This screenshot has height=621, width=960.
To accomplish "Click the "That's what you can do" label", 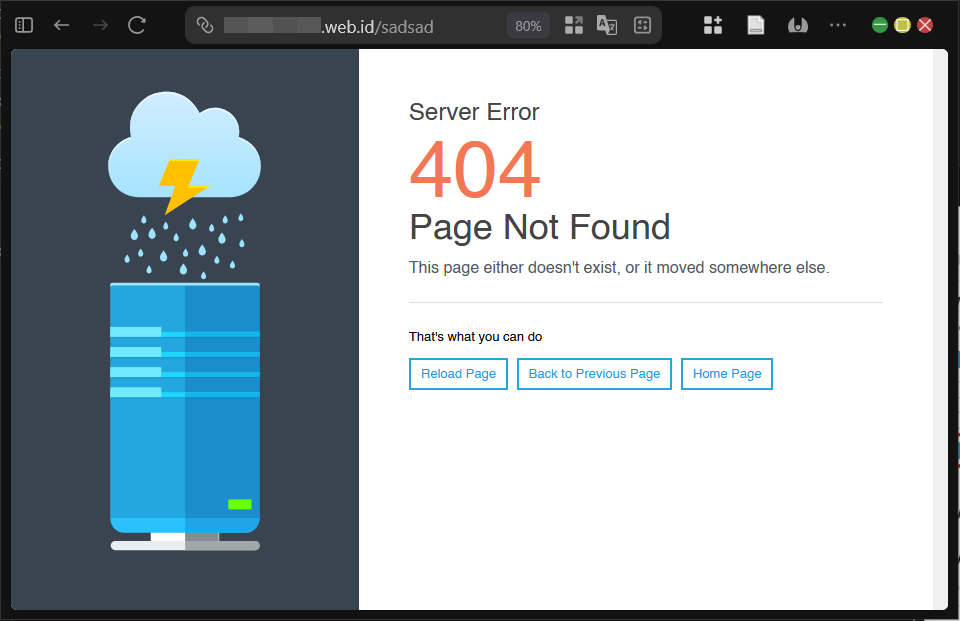I will [x=475, y=337].
